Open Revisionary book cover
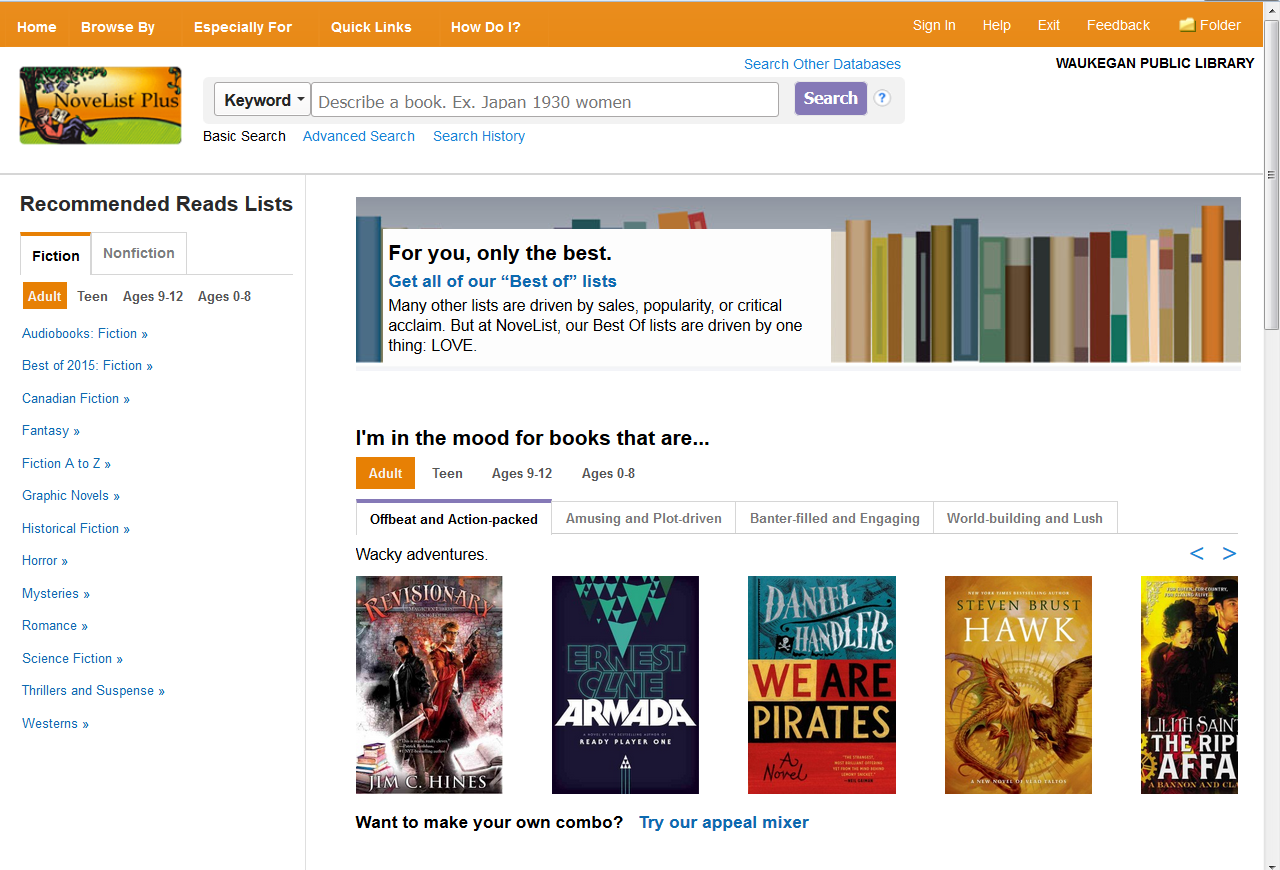The height and width of the screenshot is (870, 1280). click(x=429, y=685)
